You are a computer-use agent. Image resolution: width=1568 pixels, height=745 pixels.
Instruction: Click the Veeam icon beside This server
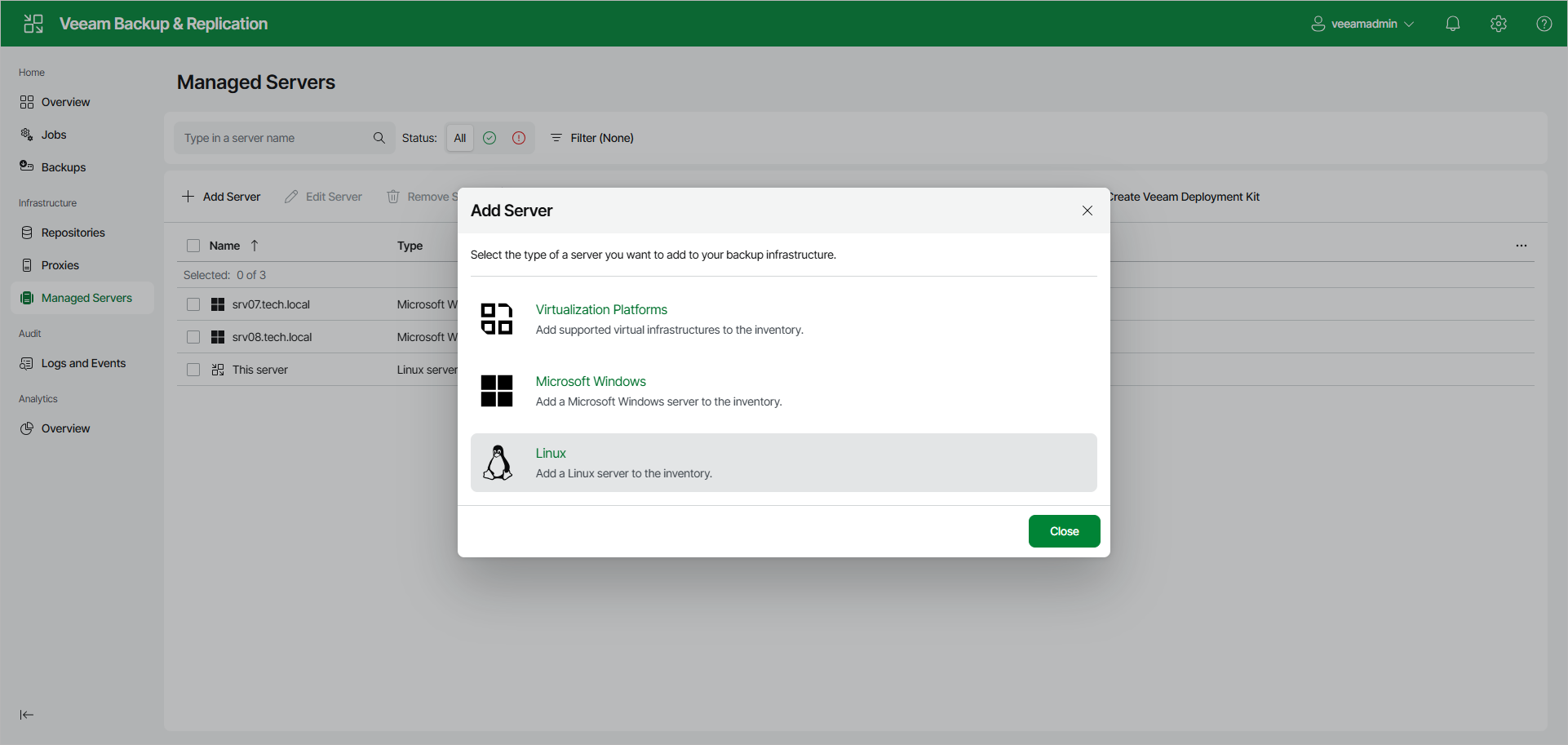click(x=218, y=370)
